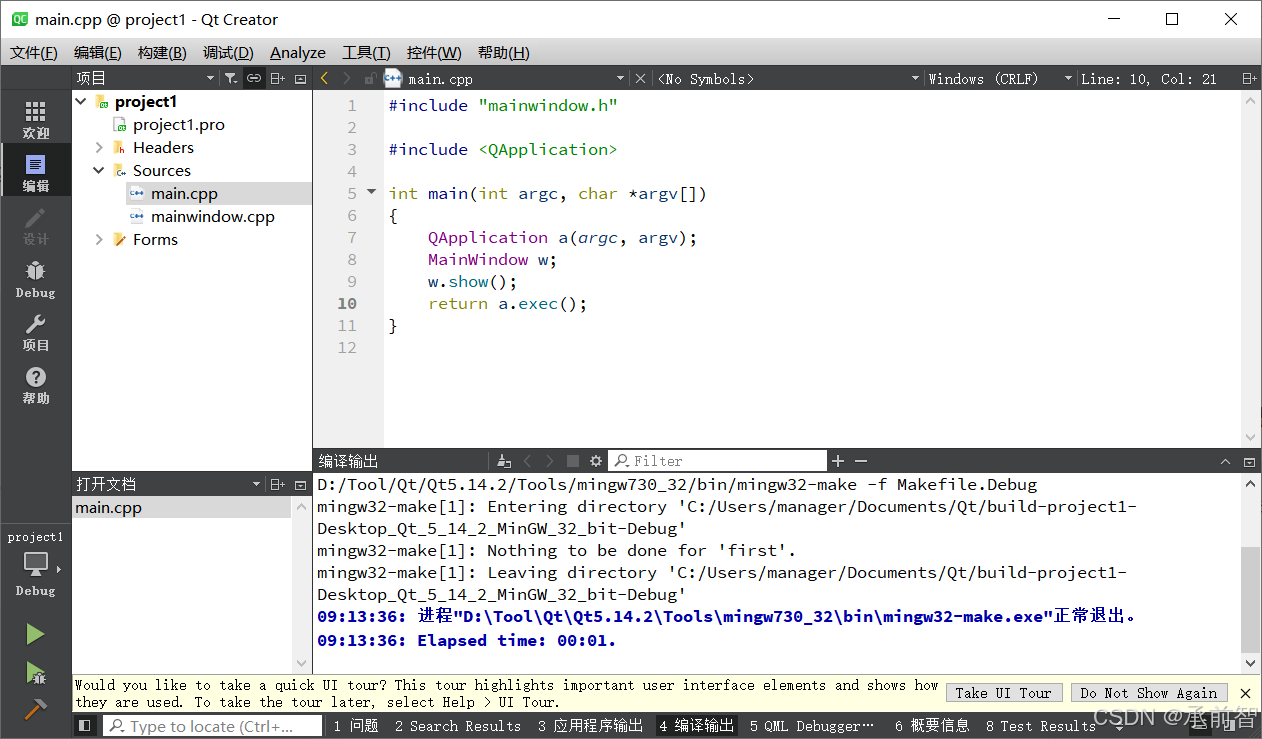Click the compile output vertical scrollbar
The width and height of the screenshot is (1262, 739).
pyautogui.click(x=1250, y=600)
